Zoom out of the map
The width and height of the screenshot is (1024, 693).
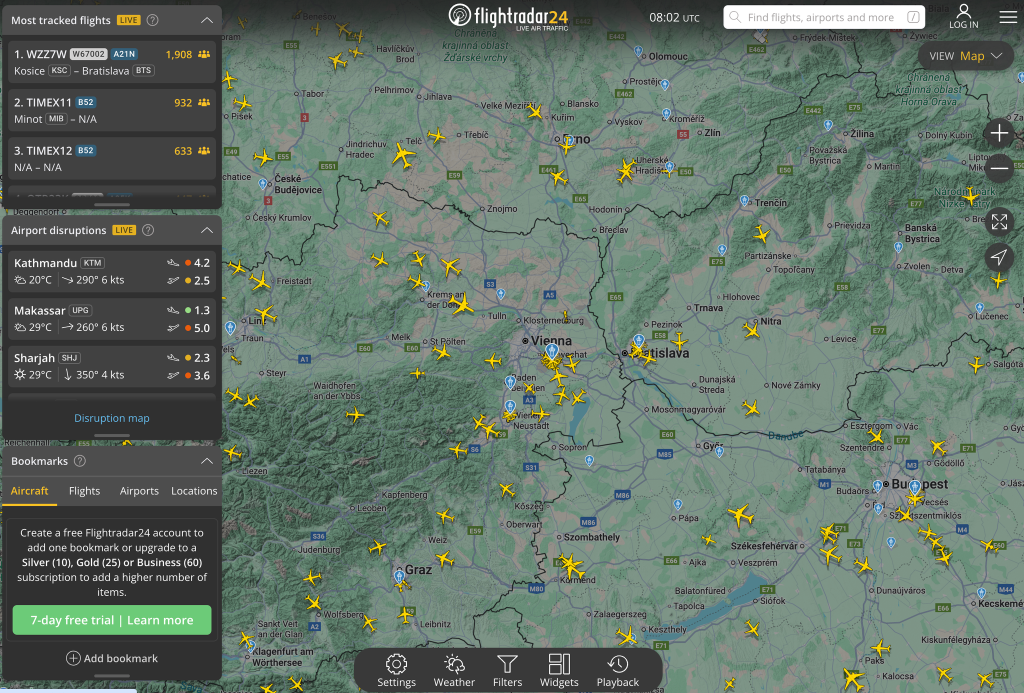point(999,167)
